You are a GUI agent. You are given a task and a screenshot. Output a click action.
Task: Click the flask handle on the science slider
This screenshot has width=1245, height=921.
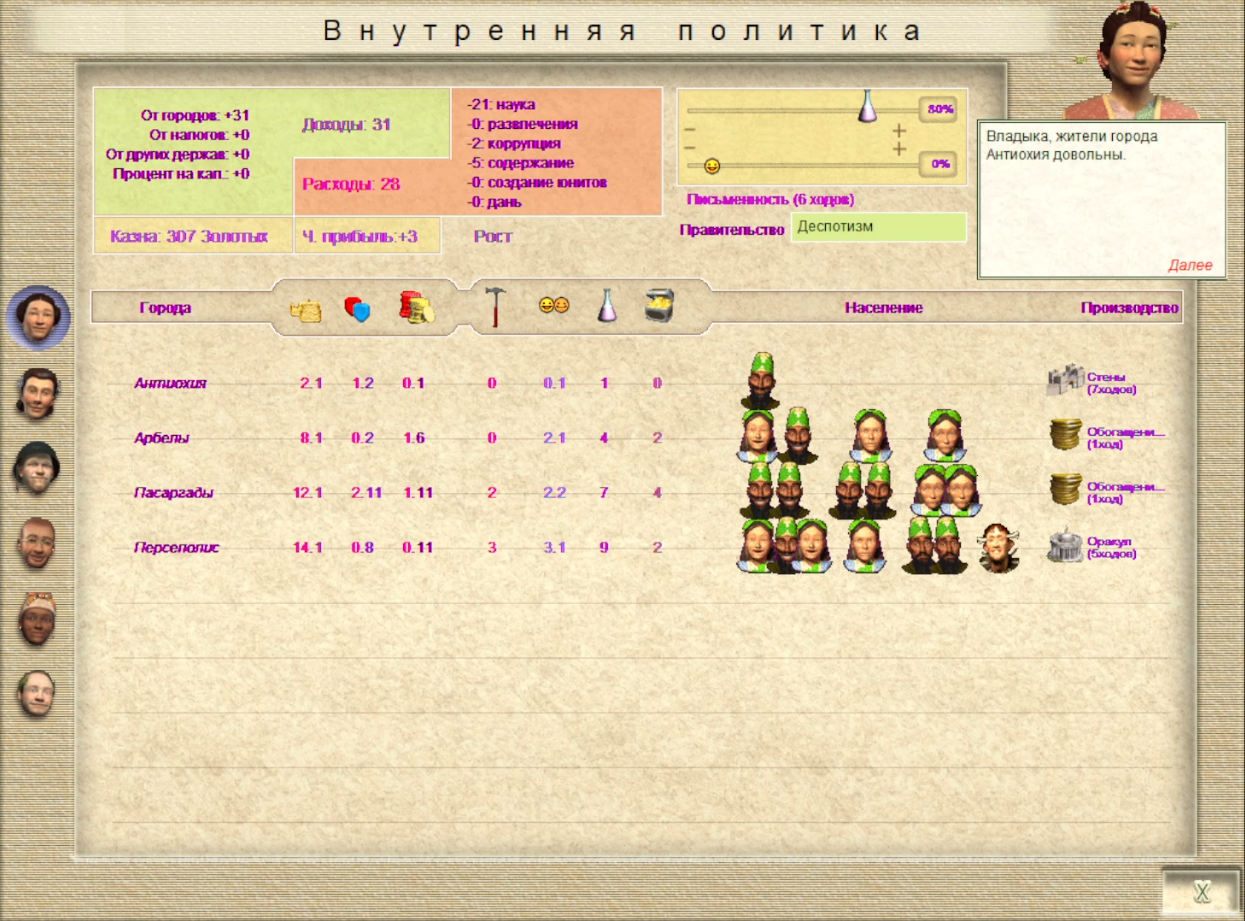coord(867,105)
